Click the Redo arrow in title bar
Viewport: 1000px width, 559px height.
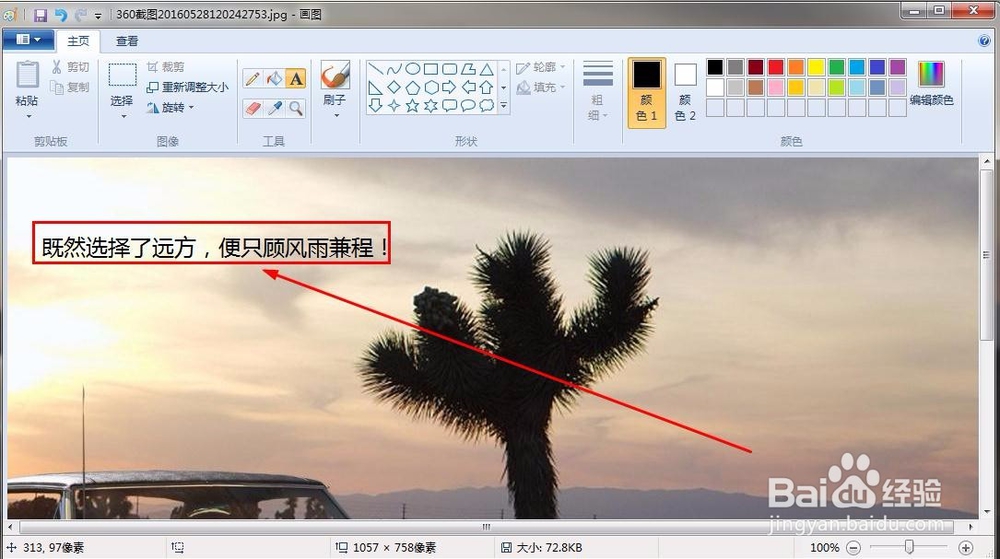point(80,15)
